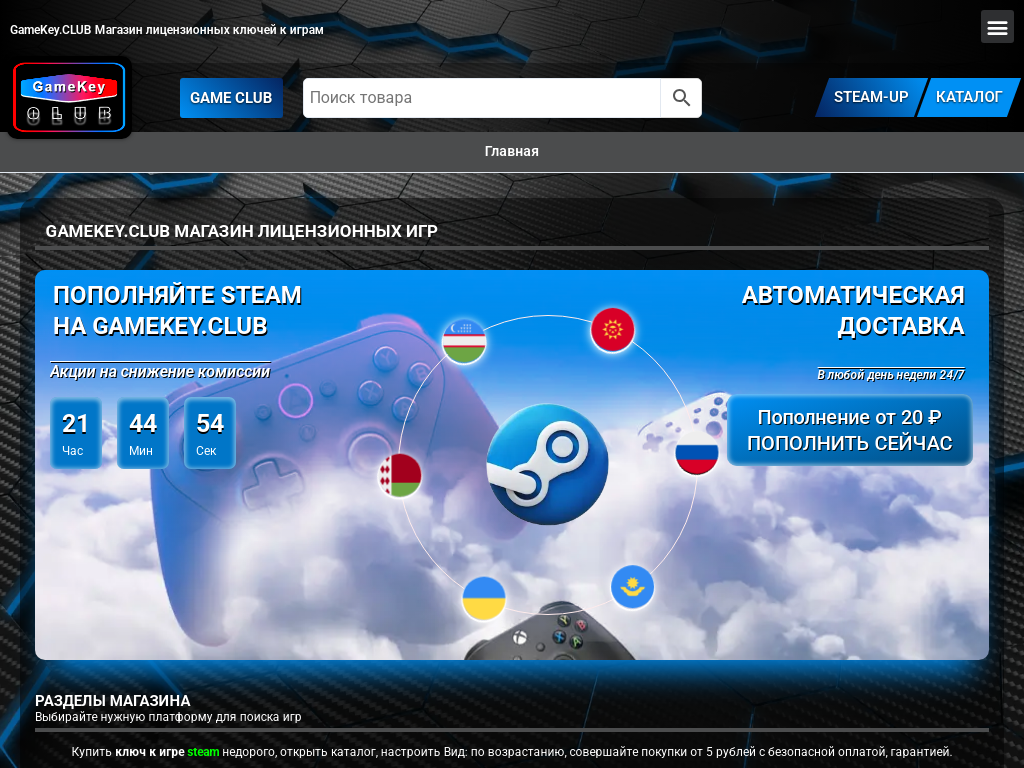Click the ПОПОЛНИТЬ СЕЙЧАС button
Viewport: 1024px width, 768px height.
[x=850, y=430]
